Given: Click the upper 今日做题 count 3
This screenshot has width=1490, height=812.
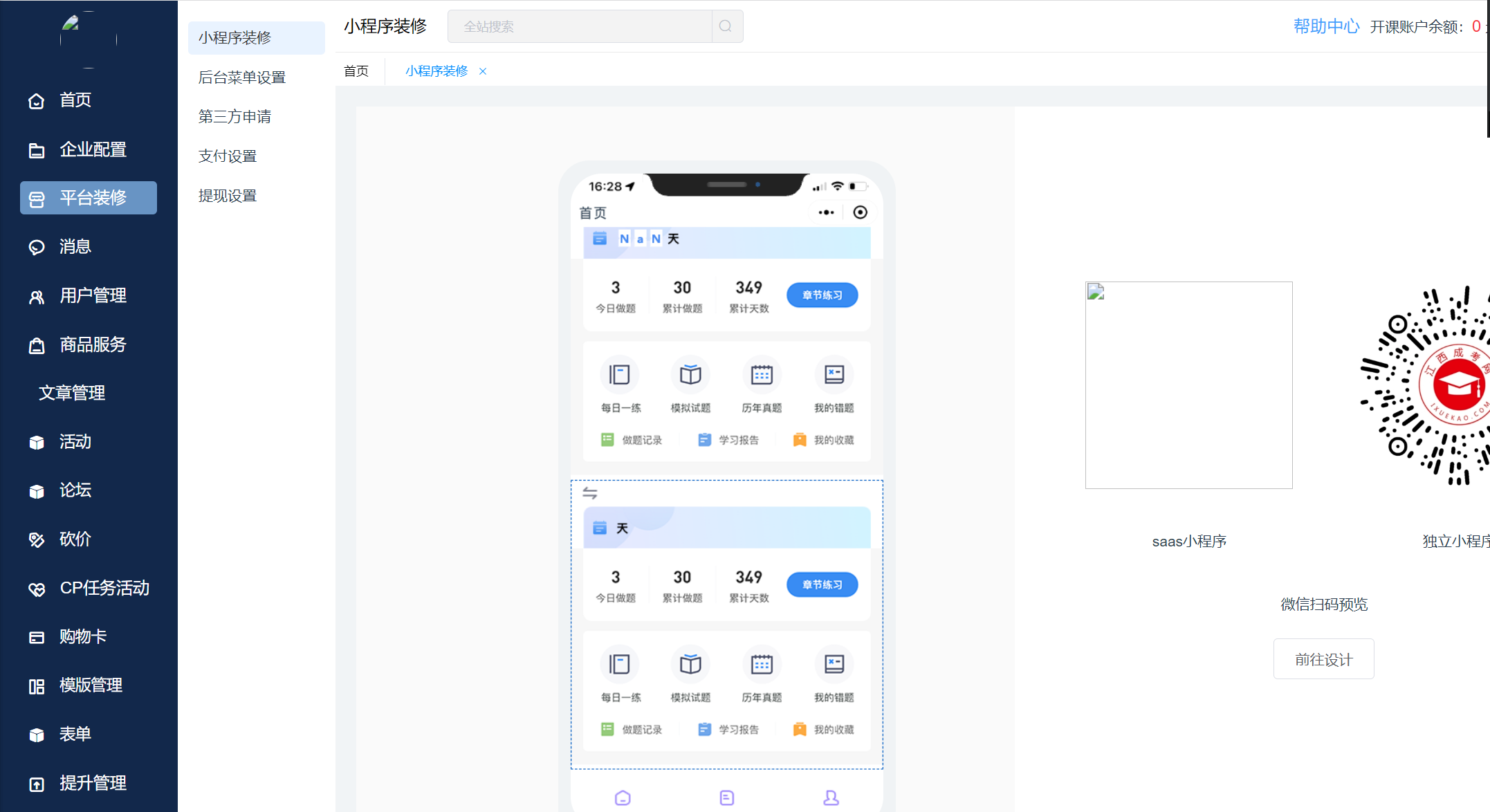Looking at the screenshot, I should [x=616, y=288].
